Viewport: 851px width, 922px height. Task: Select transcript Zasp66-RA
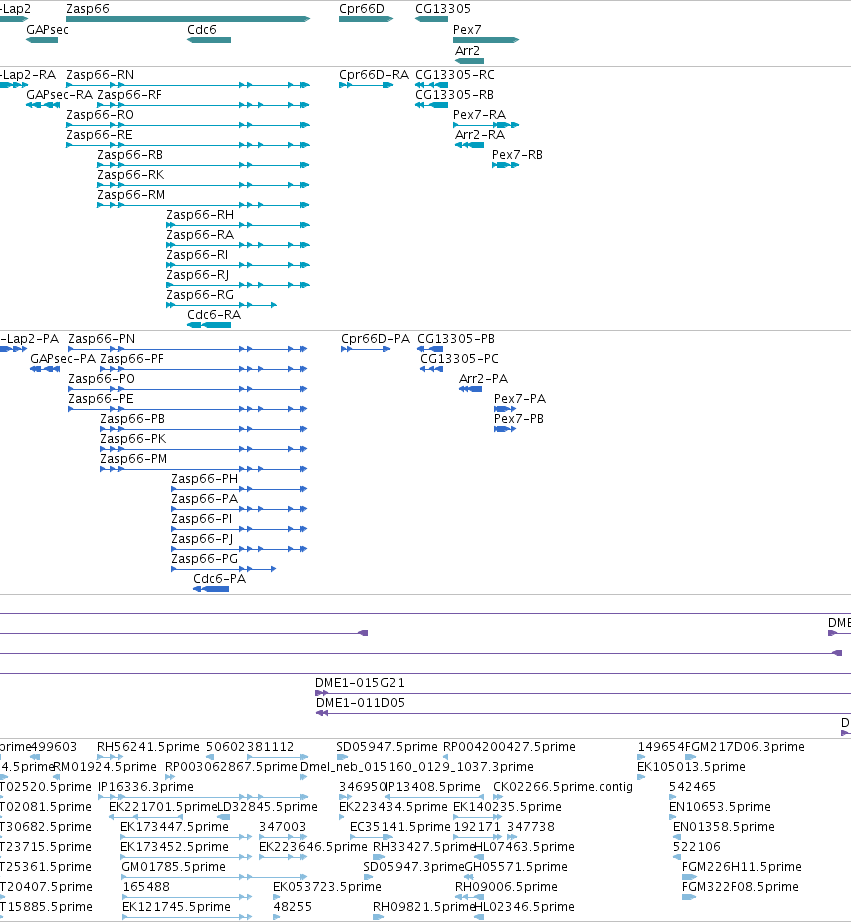tap(238, 245)
